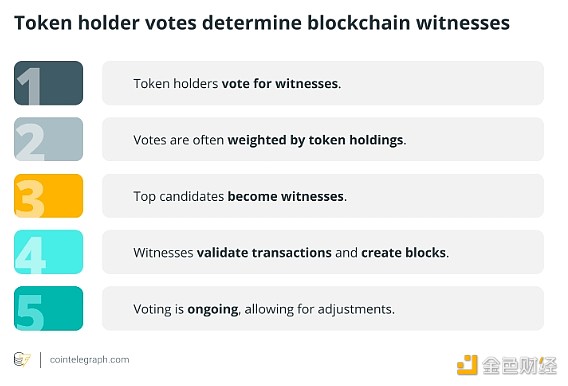Click the gray number 2 badge

49,139
